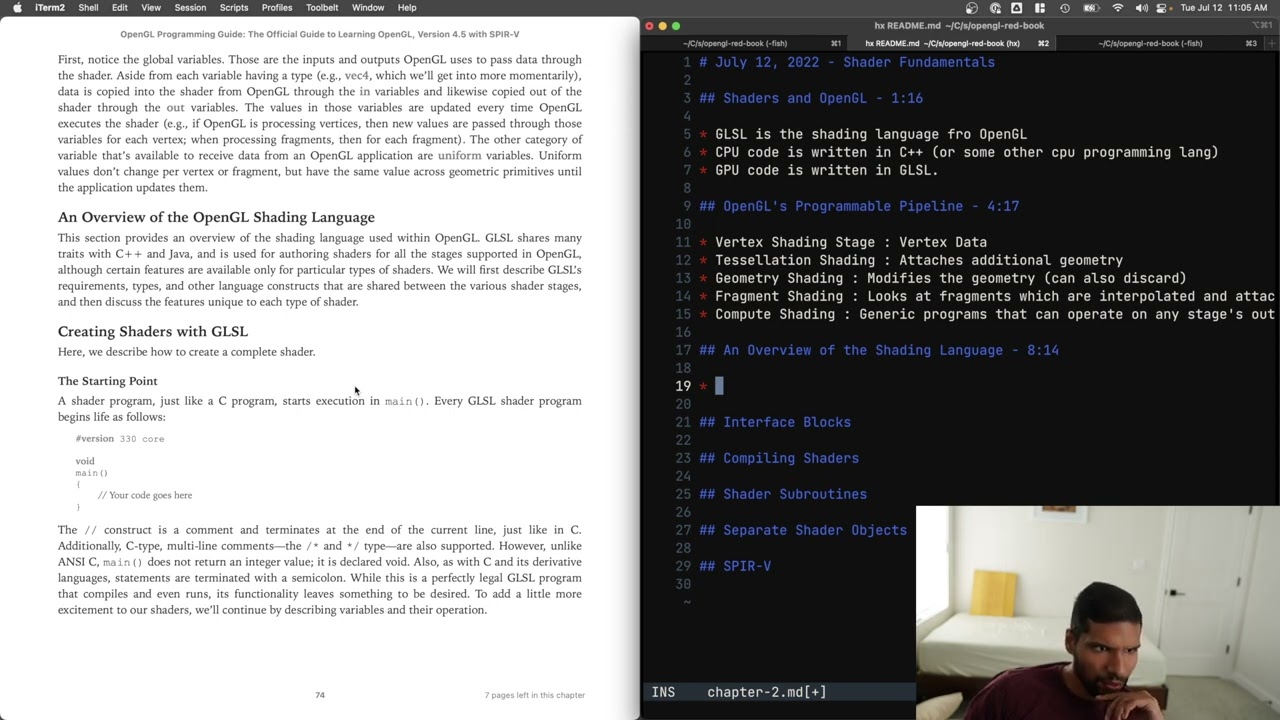Screen dimensions: 1280x720
Task: Add a new iTerm2 tab with plus button
Action: [1270, 43]
